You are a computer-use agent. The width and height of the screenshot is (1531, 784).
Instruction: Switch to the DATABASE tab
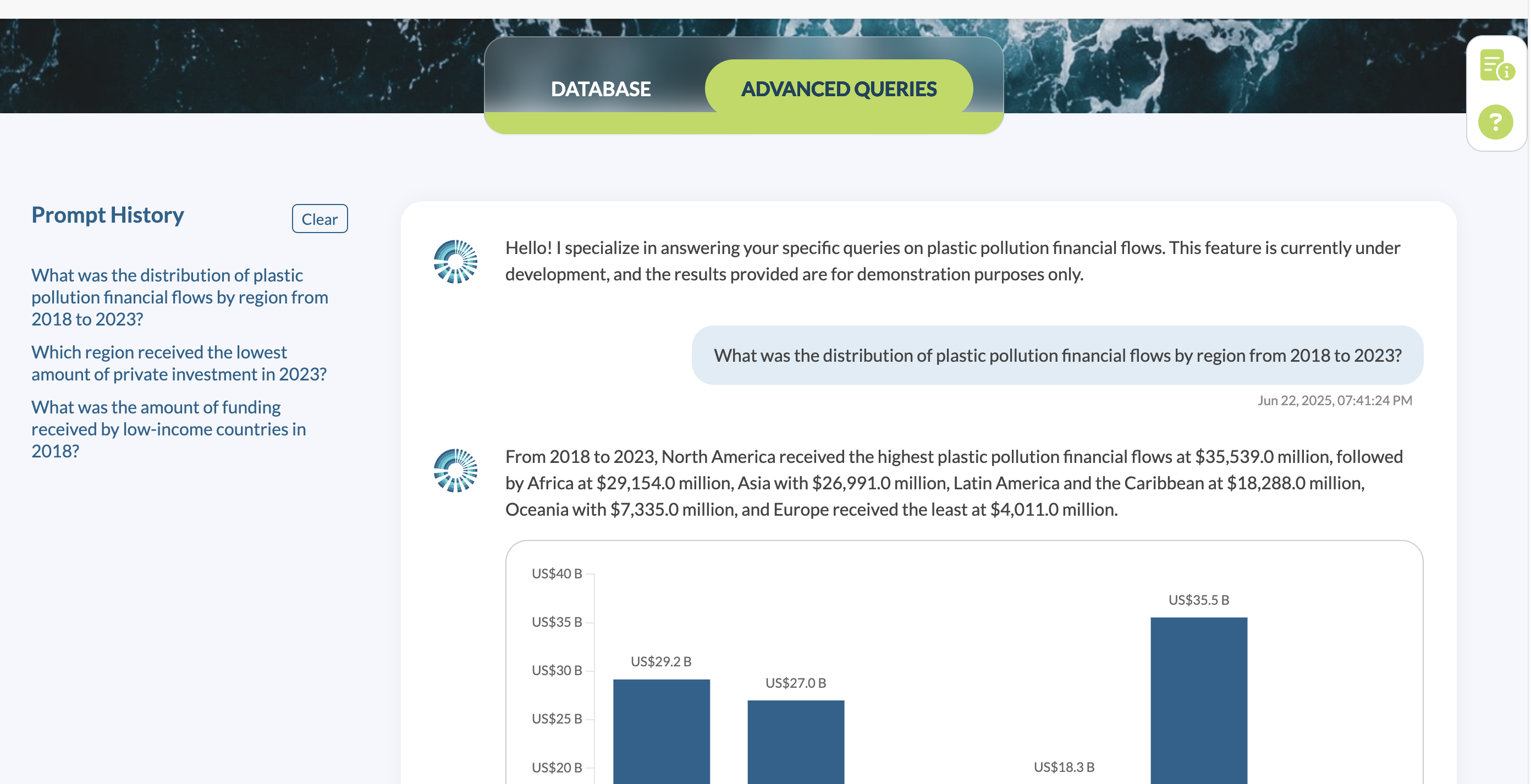point(601,89)
